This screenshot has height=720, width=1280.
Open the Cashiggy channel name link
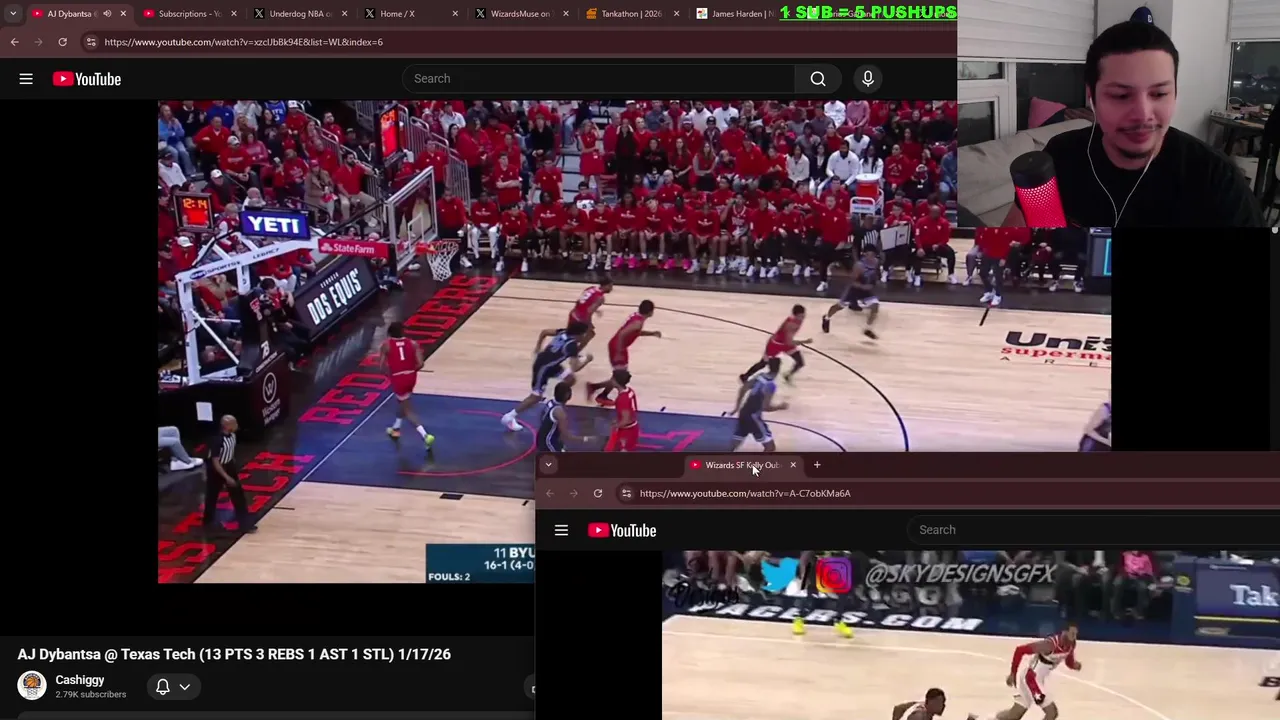pos(80,680)
